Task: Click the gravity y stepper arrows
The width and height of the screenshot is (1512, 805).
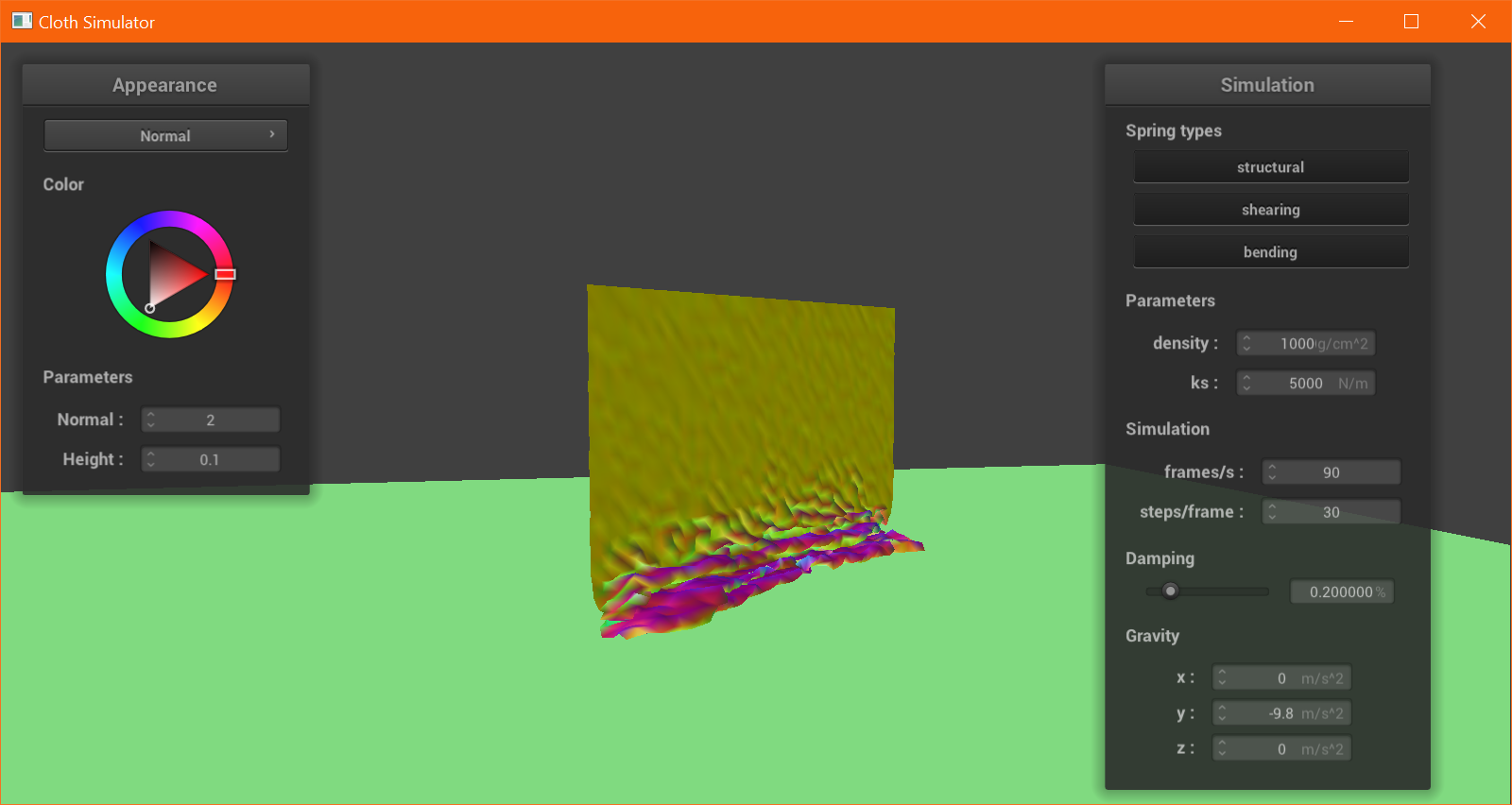Action: click(x=1222, y=713)
